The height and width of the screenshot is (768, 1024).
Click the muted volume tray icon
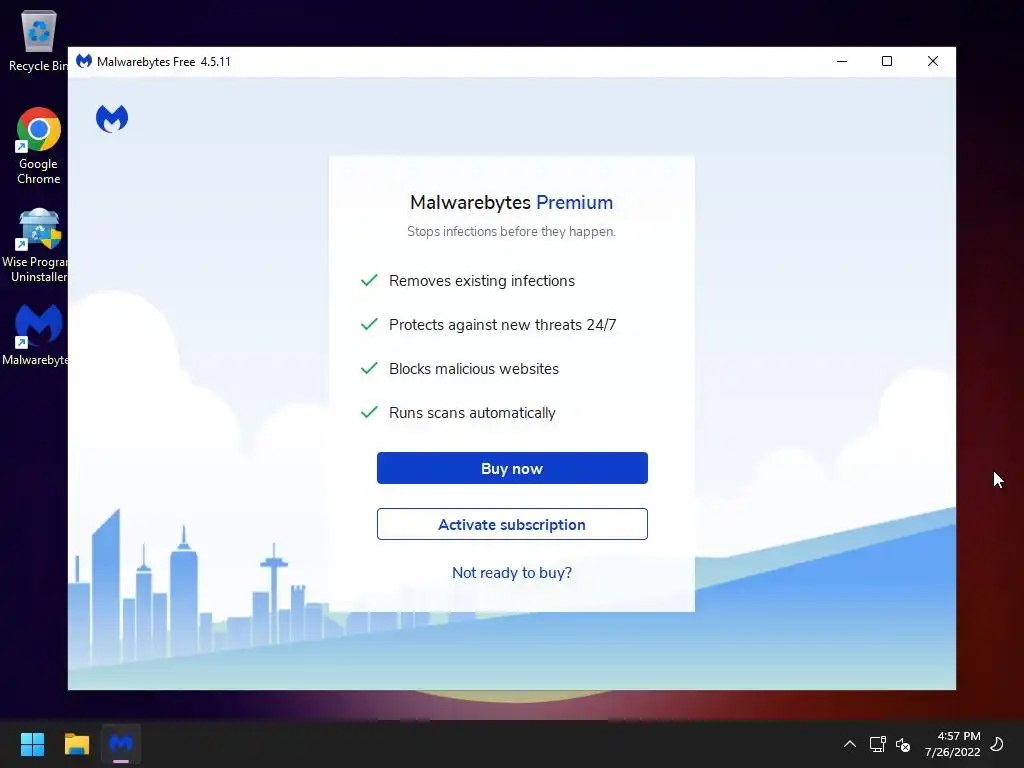tap(903, 744)
